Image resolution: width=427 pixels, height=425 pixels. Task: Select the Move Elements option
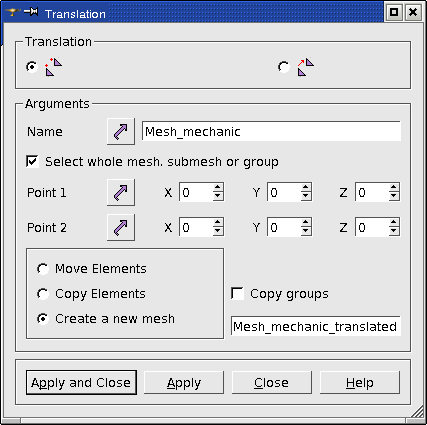point(43,269)
